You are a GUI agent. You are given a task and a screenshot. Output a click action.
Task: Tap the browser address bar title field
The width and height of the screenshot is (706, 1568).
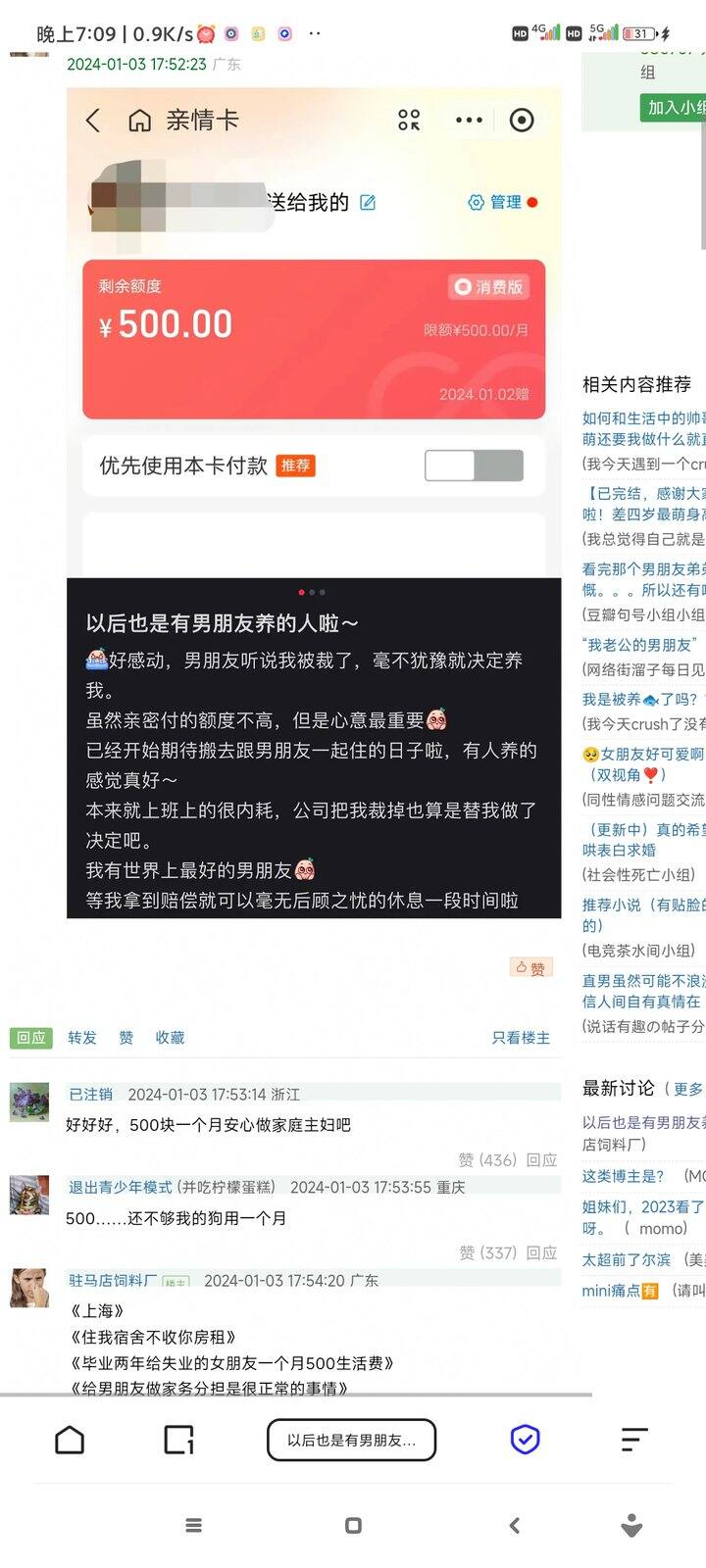click(351, 1440)
